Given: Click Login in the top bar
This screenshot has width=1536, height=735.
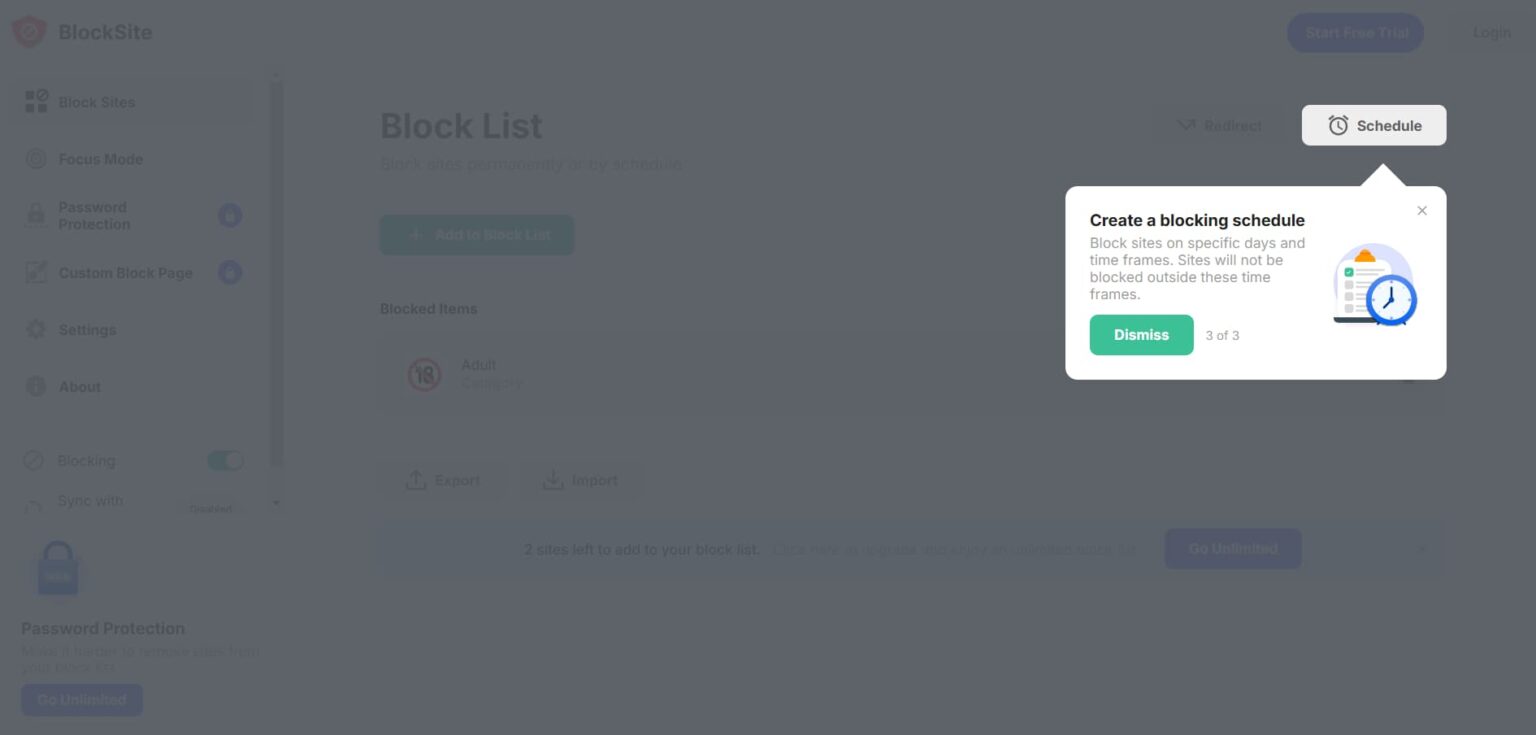Looking at the screenshot, I should [1491, 32].
